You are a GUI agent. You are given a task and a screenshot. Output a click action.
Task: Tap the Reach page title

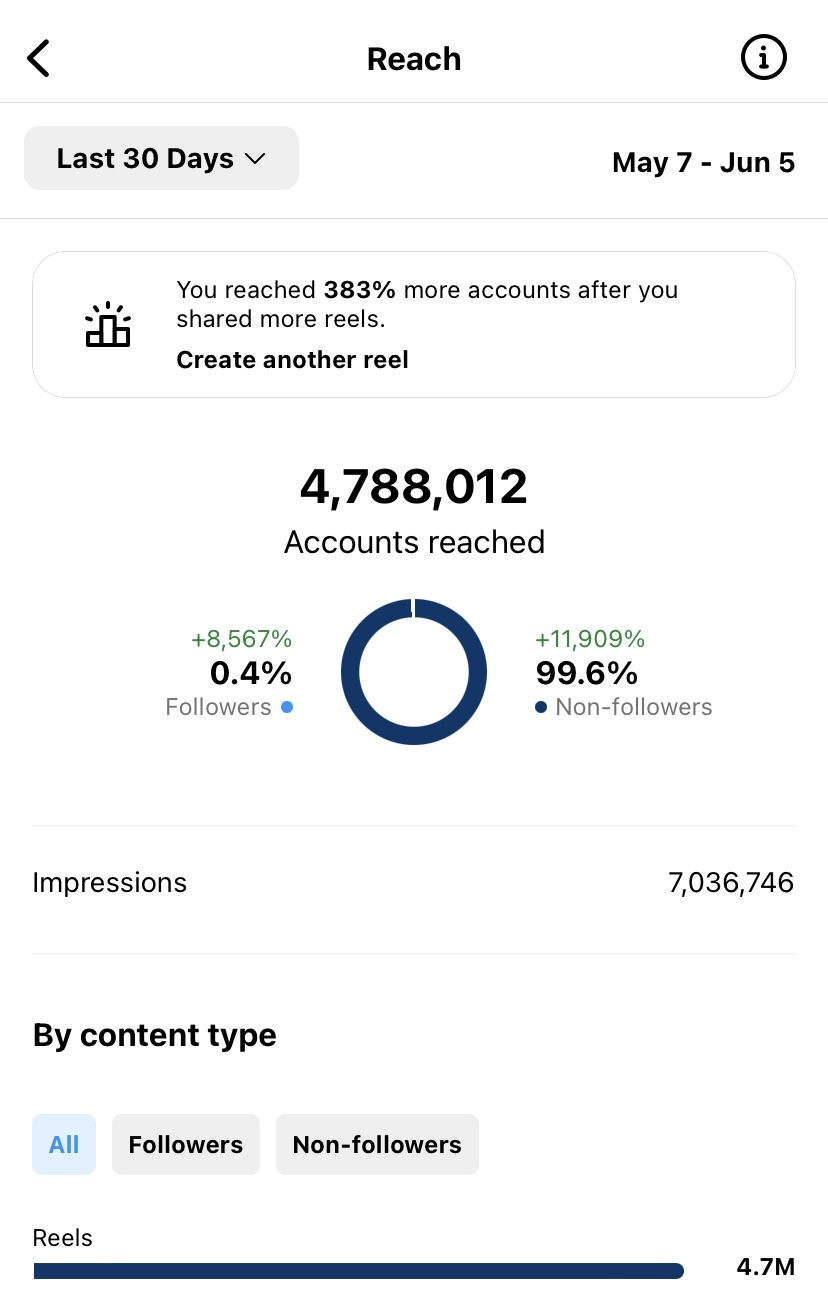click(x=414, y=59)
